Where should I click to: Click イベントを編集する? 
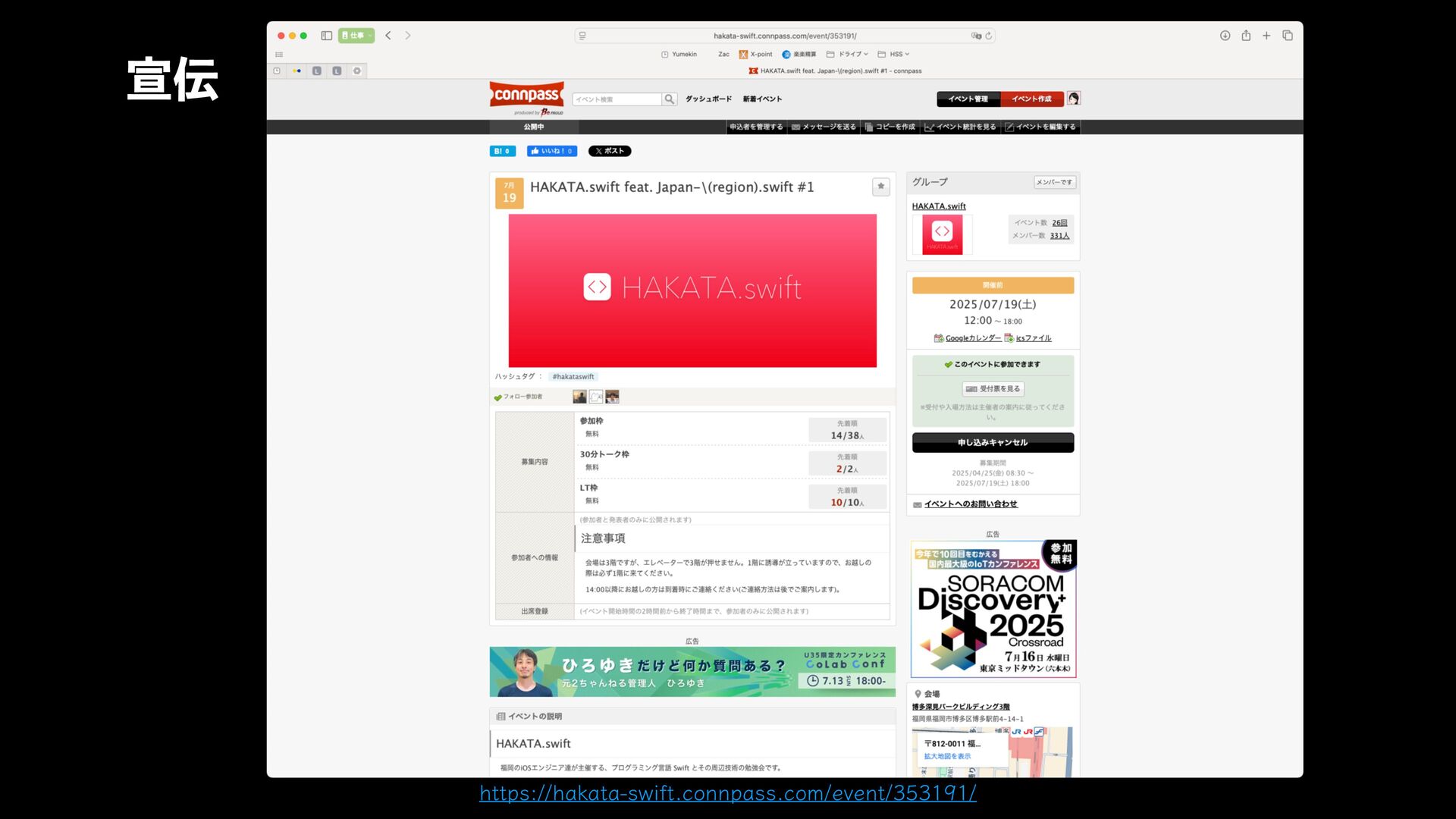point(1040,127)
